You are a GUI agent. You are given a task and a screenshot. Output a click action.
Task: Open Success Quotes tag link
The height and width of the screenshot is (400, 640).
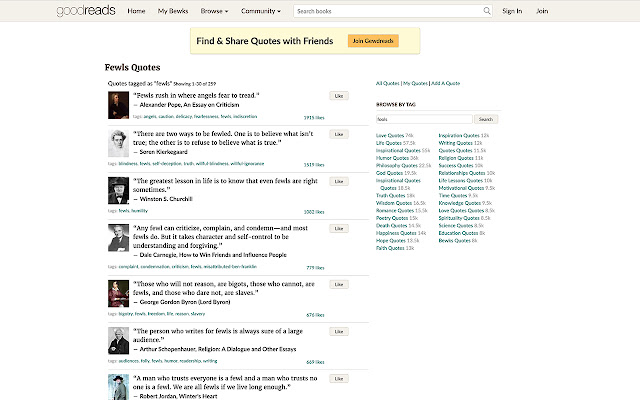456,165
